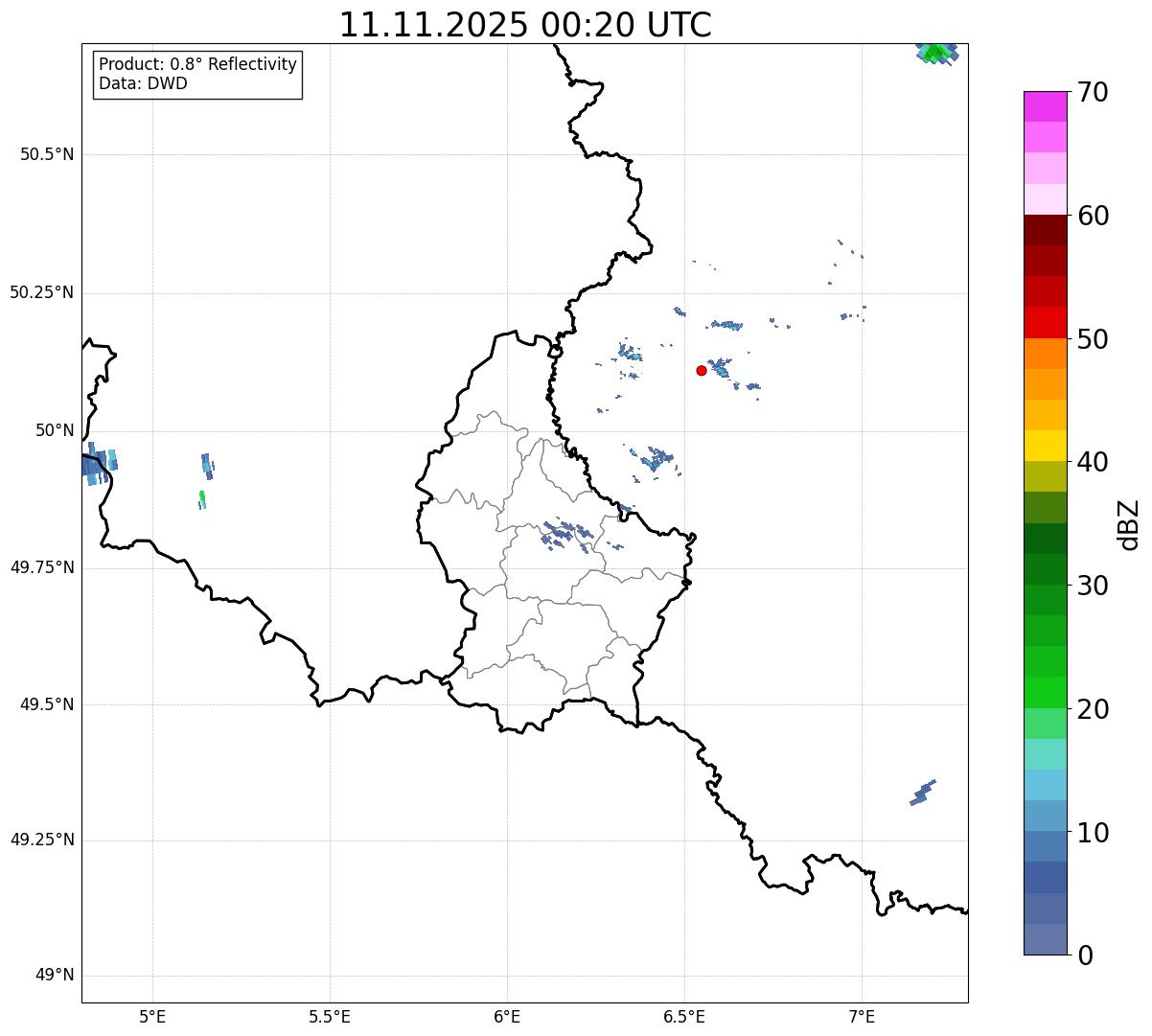Click the dark maroon colorbar swatch below 60
This screenshot has width=1152, height=1036.
coord(1045,230)
